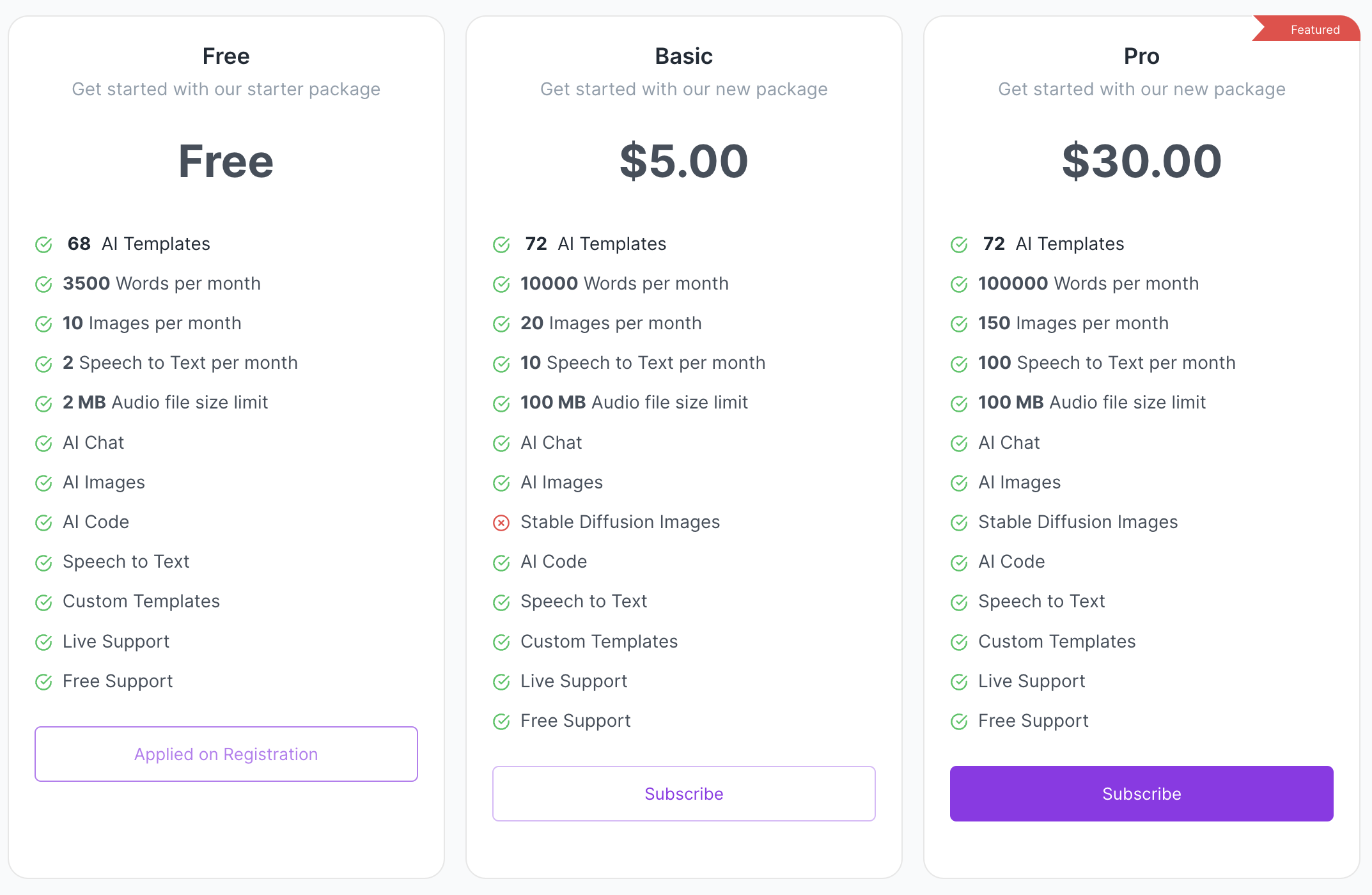The image size is (1372, 895).
Task: Click the check icon next to Basic plan Free Support
Action: pyautogui.click(x=501, y=722)
